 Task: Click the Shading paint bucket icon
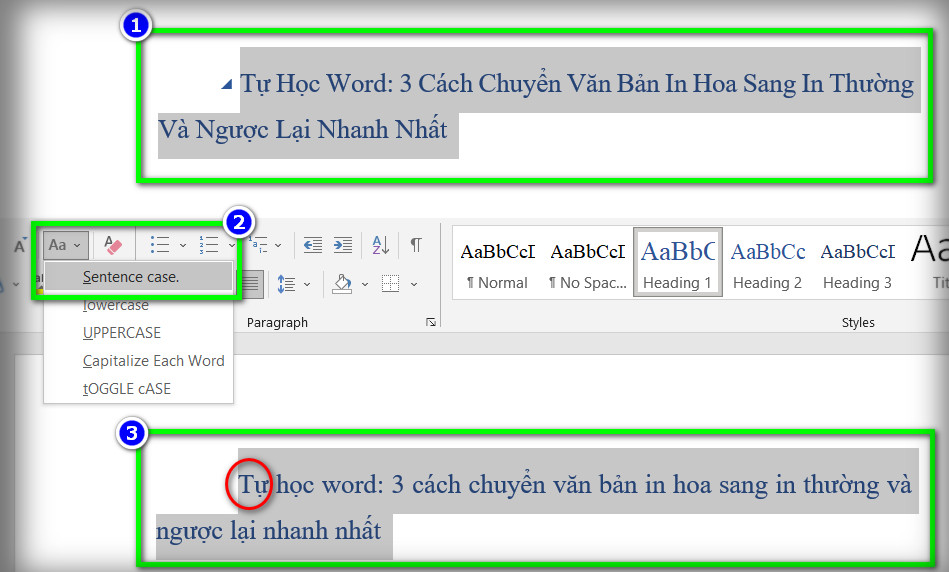point(342,284)
